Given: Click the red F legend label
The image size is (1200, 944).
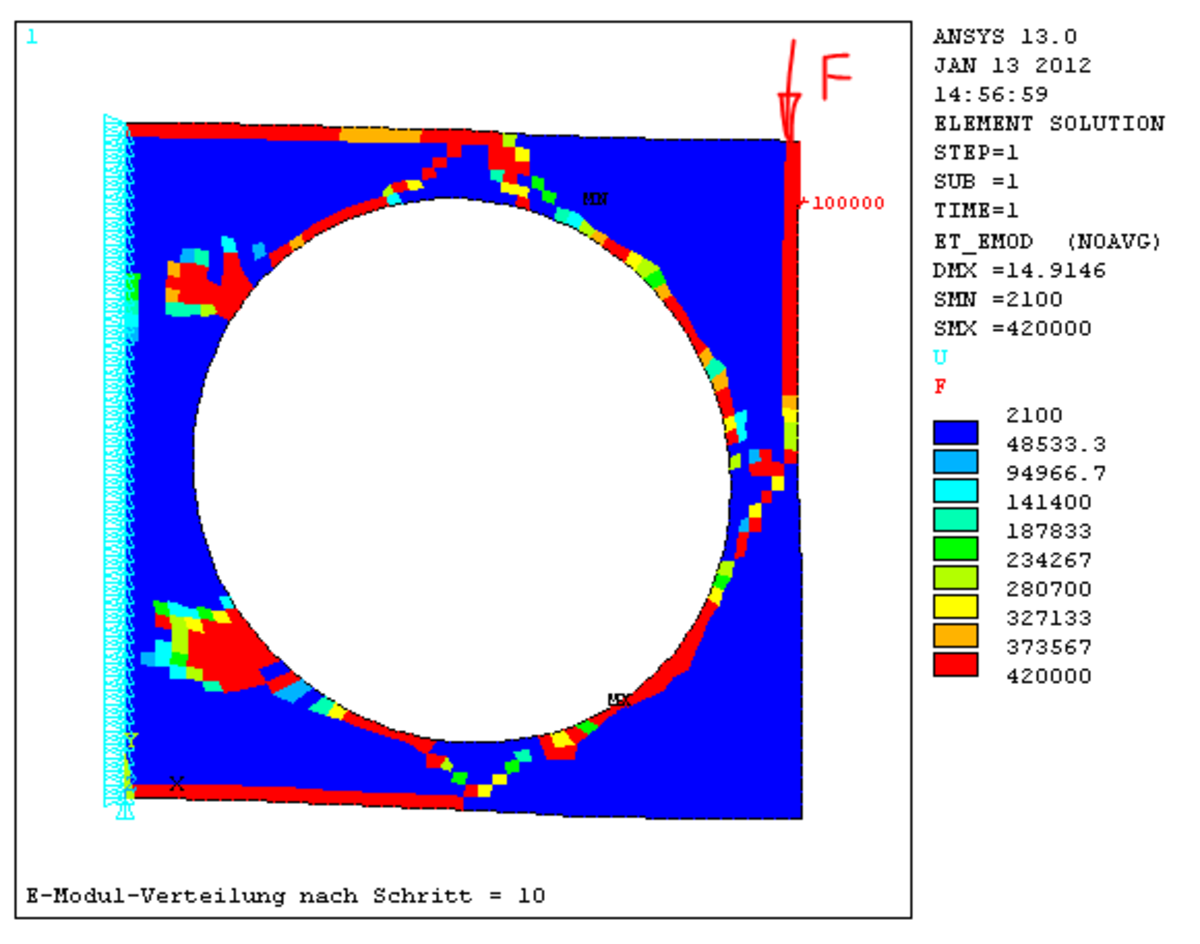Looking at the screenshot, I should pos(940,386).
